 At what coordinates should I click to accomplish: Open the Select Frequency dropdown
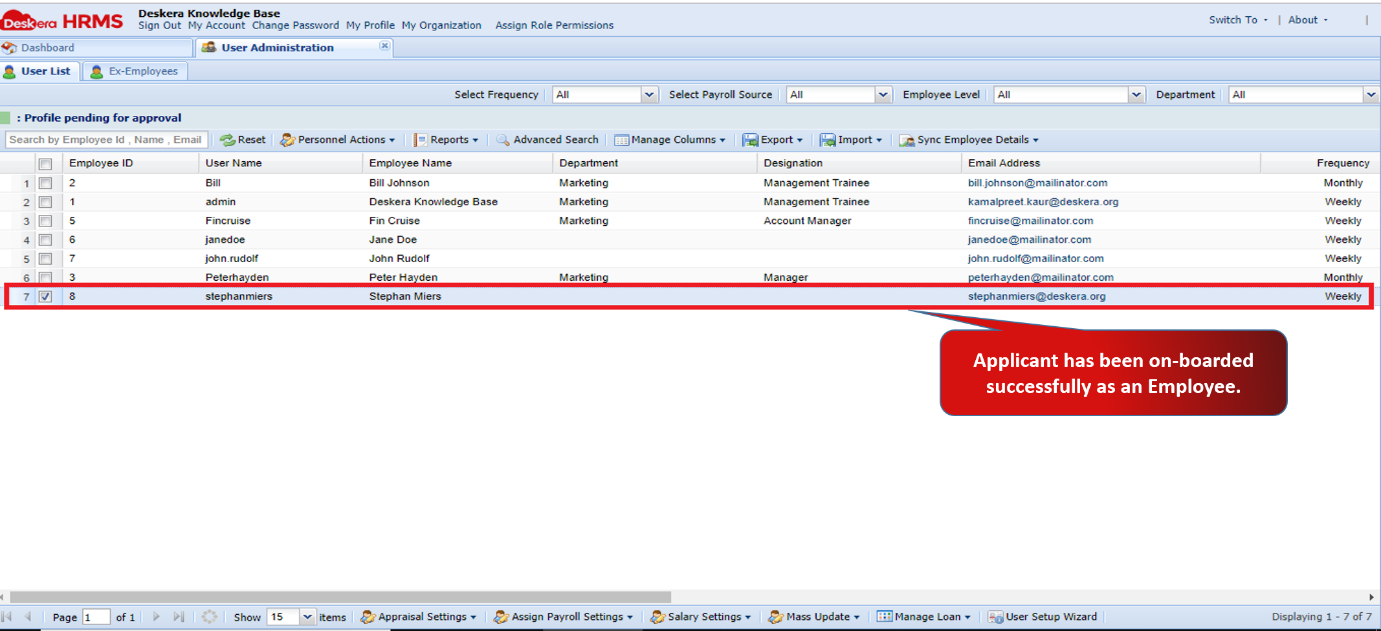[x=650, y=95]
